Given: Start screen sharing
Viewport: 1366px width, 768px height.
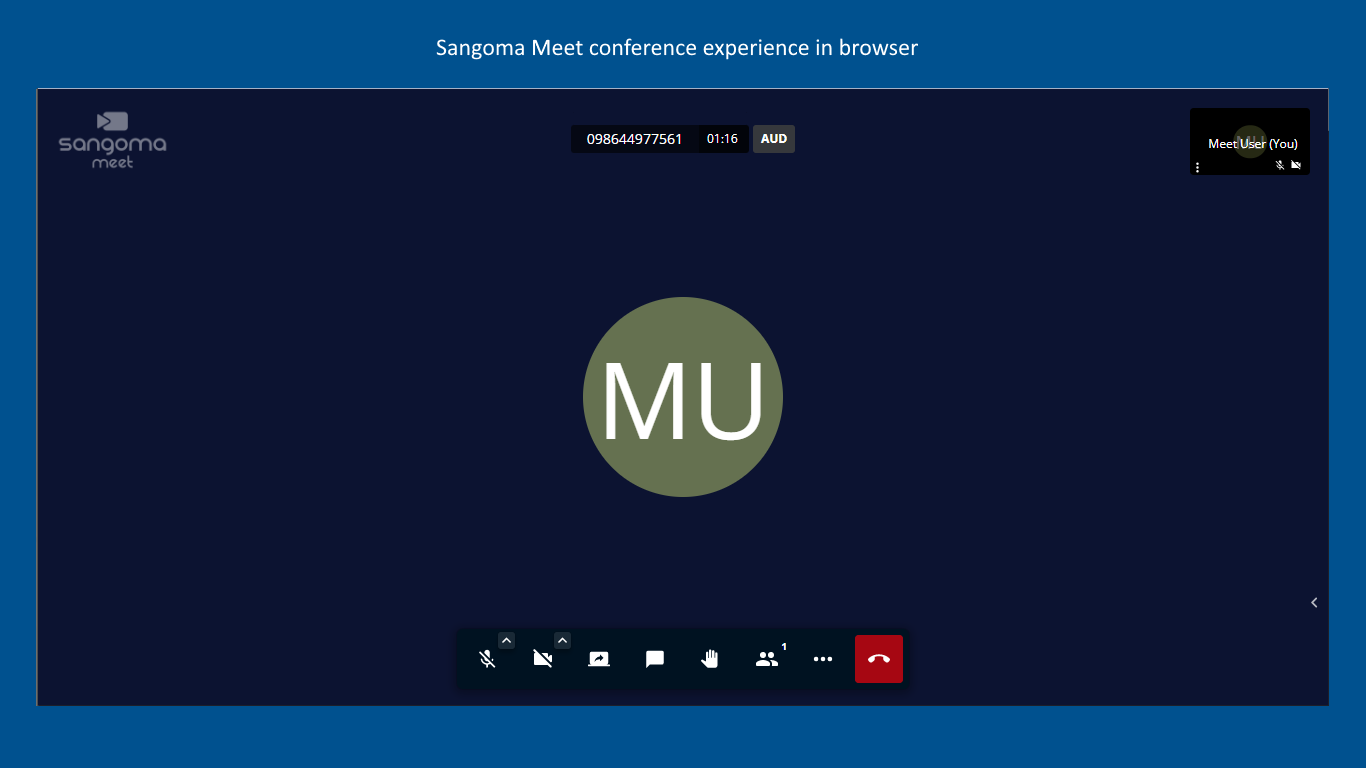Looking at the screenshot, I should pyautogui.click(x=599, y=659).
